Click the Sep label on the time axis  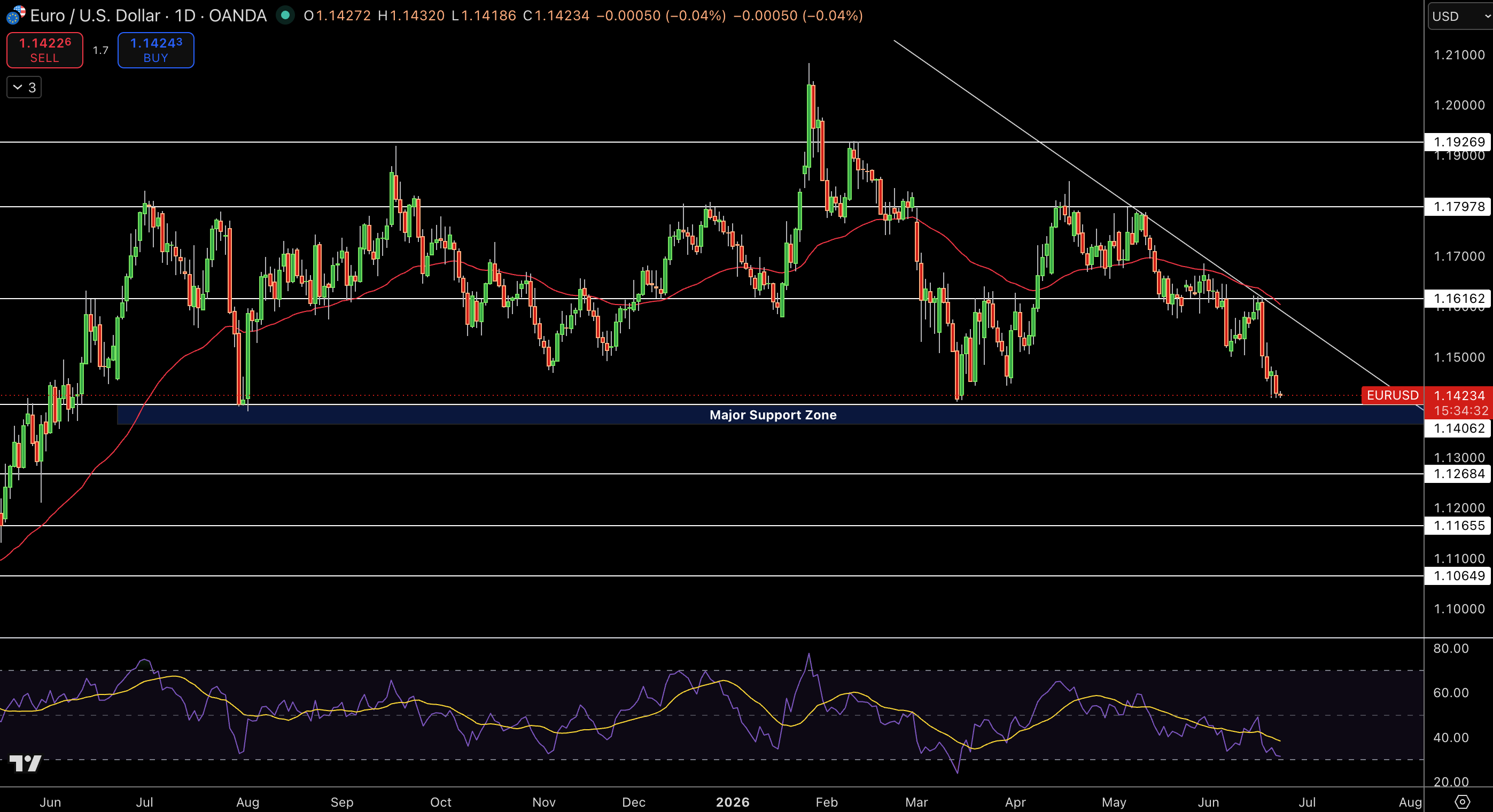click(x=342, y=802)
